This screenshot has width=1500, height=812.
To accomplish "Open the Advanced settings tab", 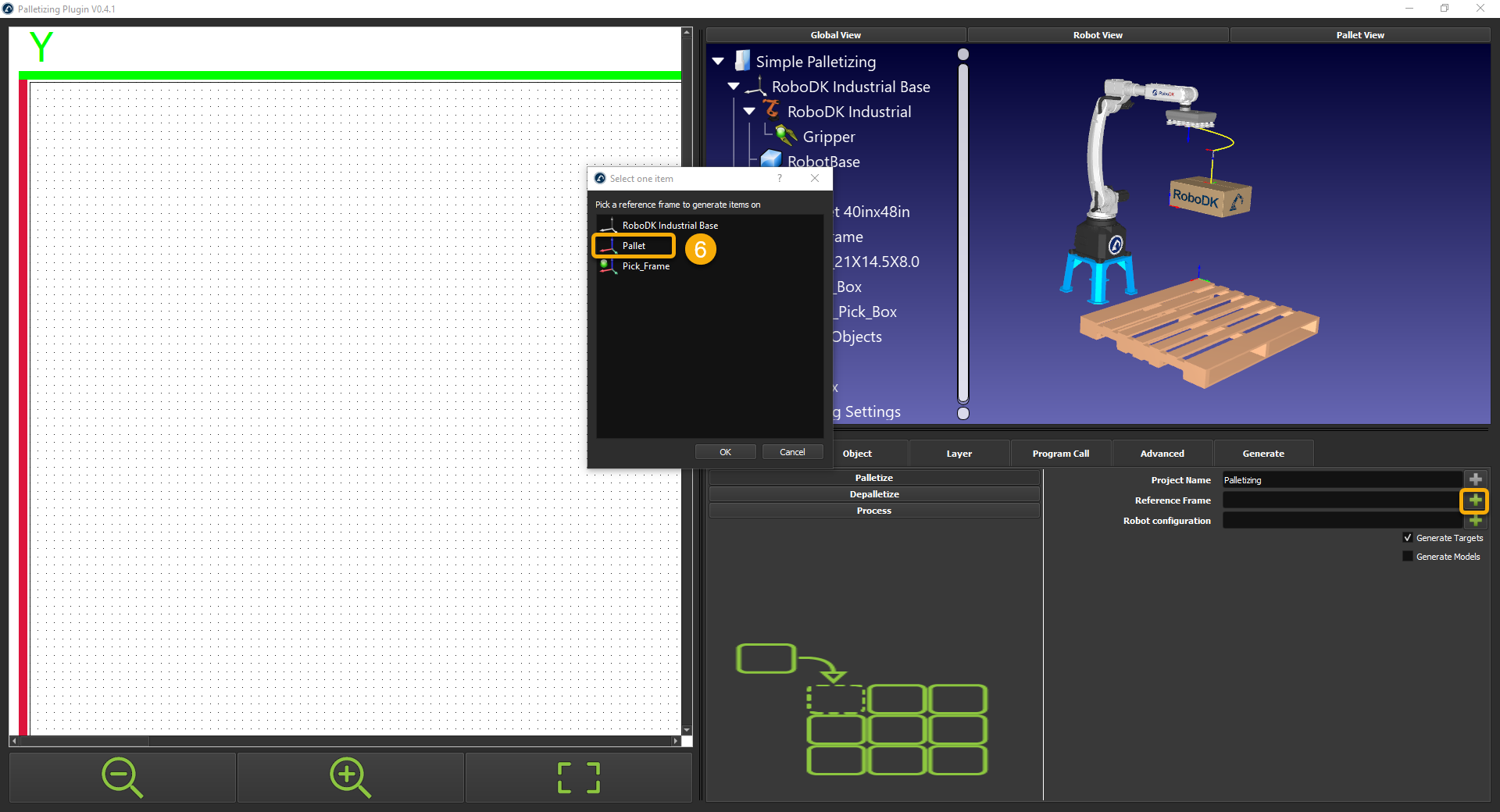I will click(x=1162, y=454).
